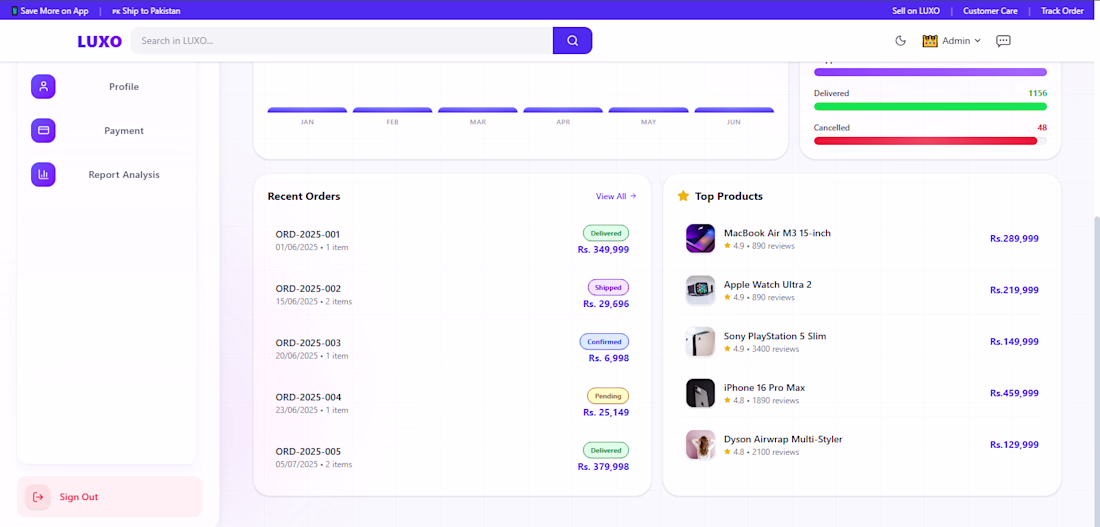This screenshot has width=1100, height=527.
Task: Click the JAN chart bar
Action: (307, 109)
